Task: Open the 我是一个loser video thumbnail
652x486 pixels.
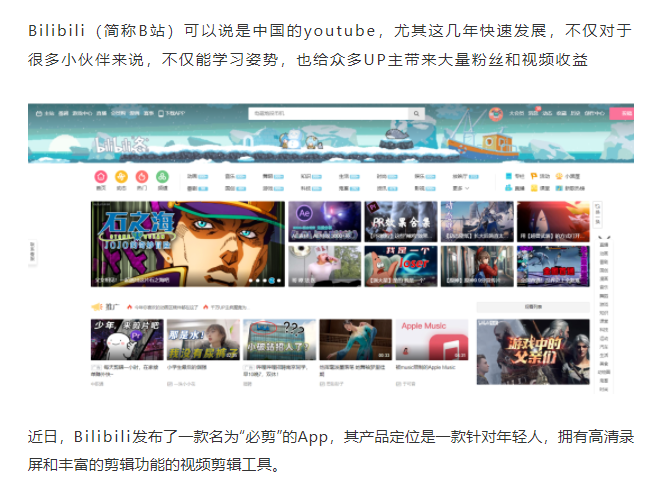Action: click(x=401, y=266)
